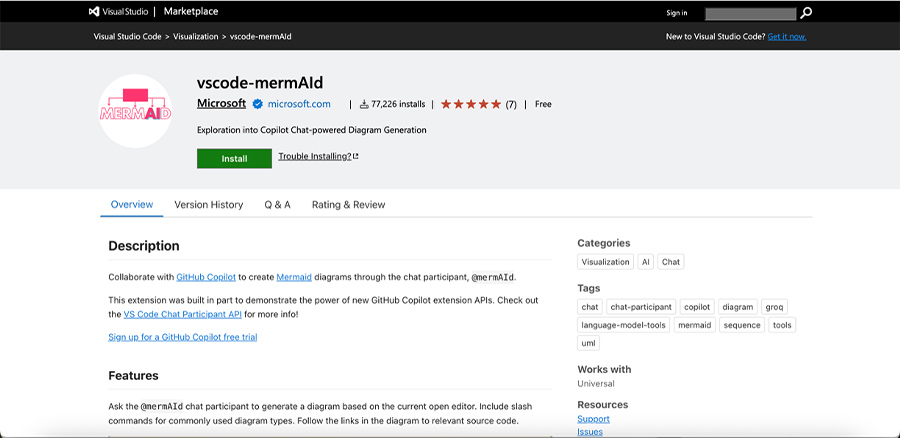The image size is (900, 438).
Task: Click the five-star rating
Action: click(x=471, y=104)
